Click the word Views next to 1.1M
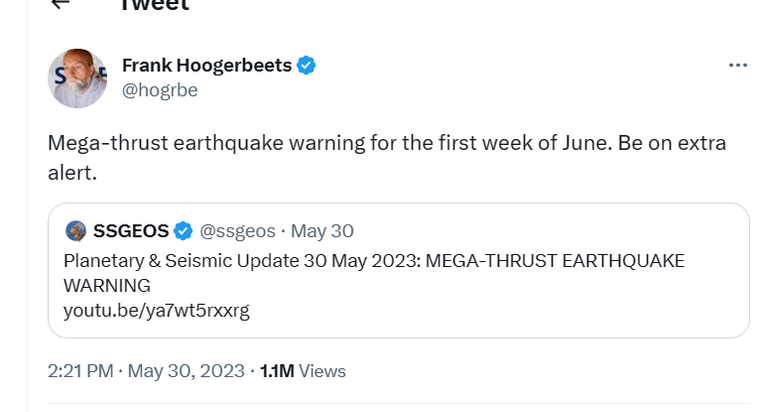Viewport: 768px width, 412px height. pyautogui.click(x=322, y=371)
